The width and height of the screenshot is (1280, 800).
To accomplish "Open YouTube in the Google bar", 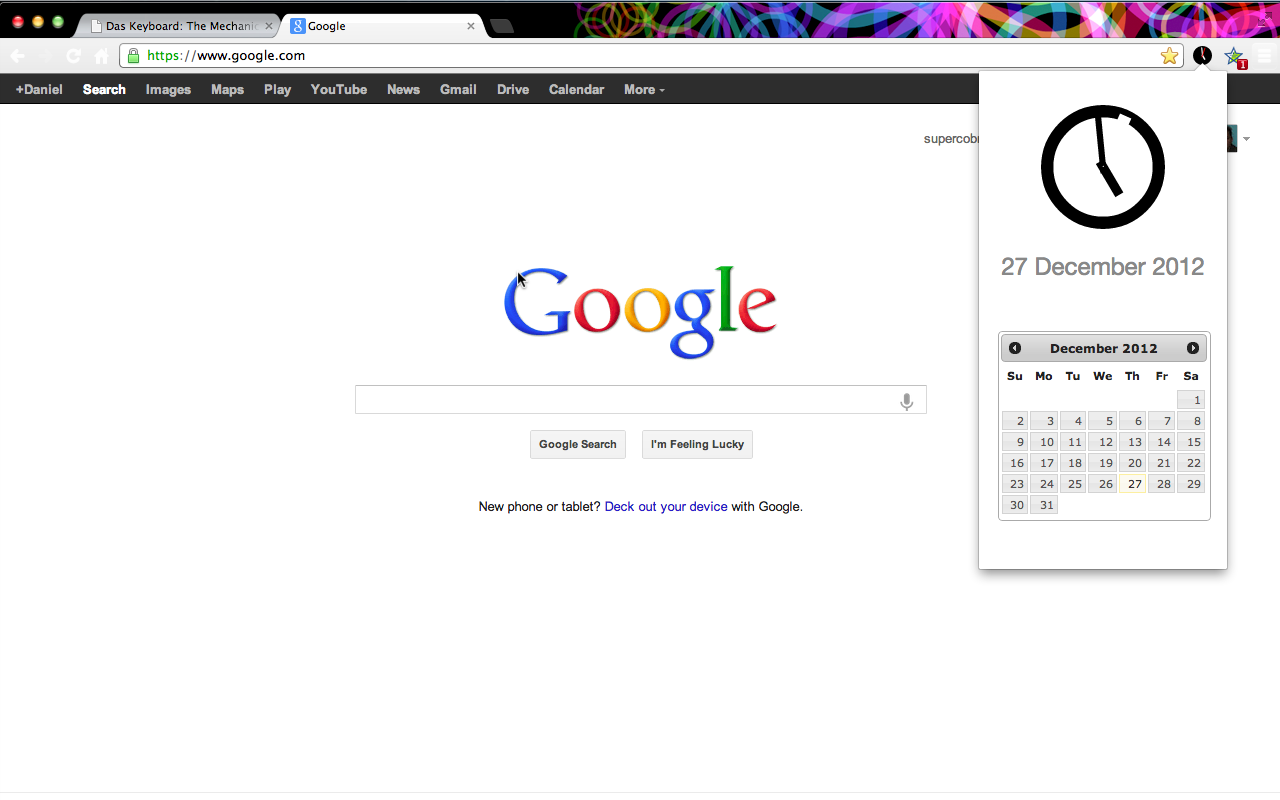I will click(339, 89).
